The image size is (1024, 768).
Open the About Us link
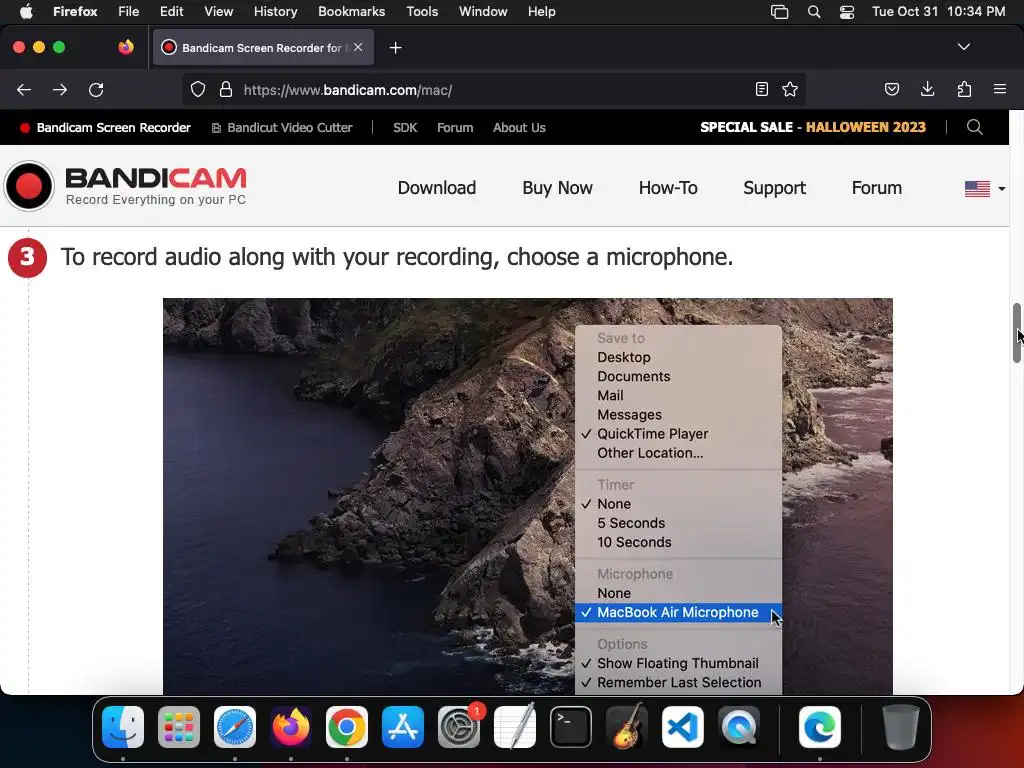[519, 128]
